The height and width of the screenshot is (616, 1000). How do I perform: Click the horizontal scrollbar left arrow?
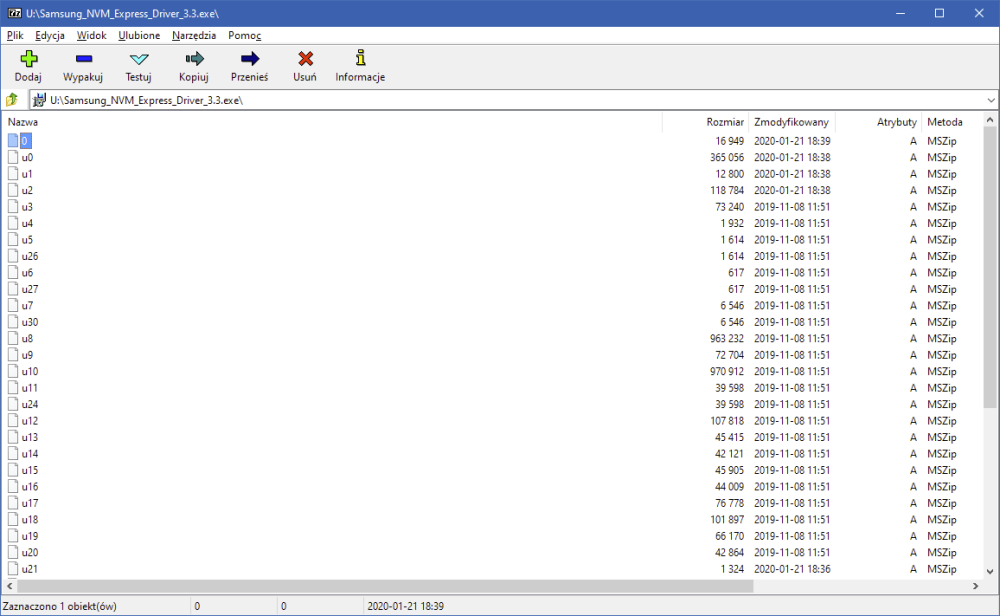tap(10, 585)
